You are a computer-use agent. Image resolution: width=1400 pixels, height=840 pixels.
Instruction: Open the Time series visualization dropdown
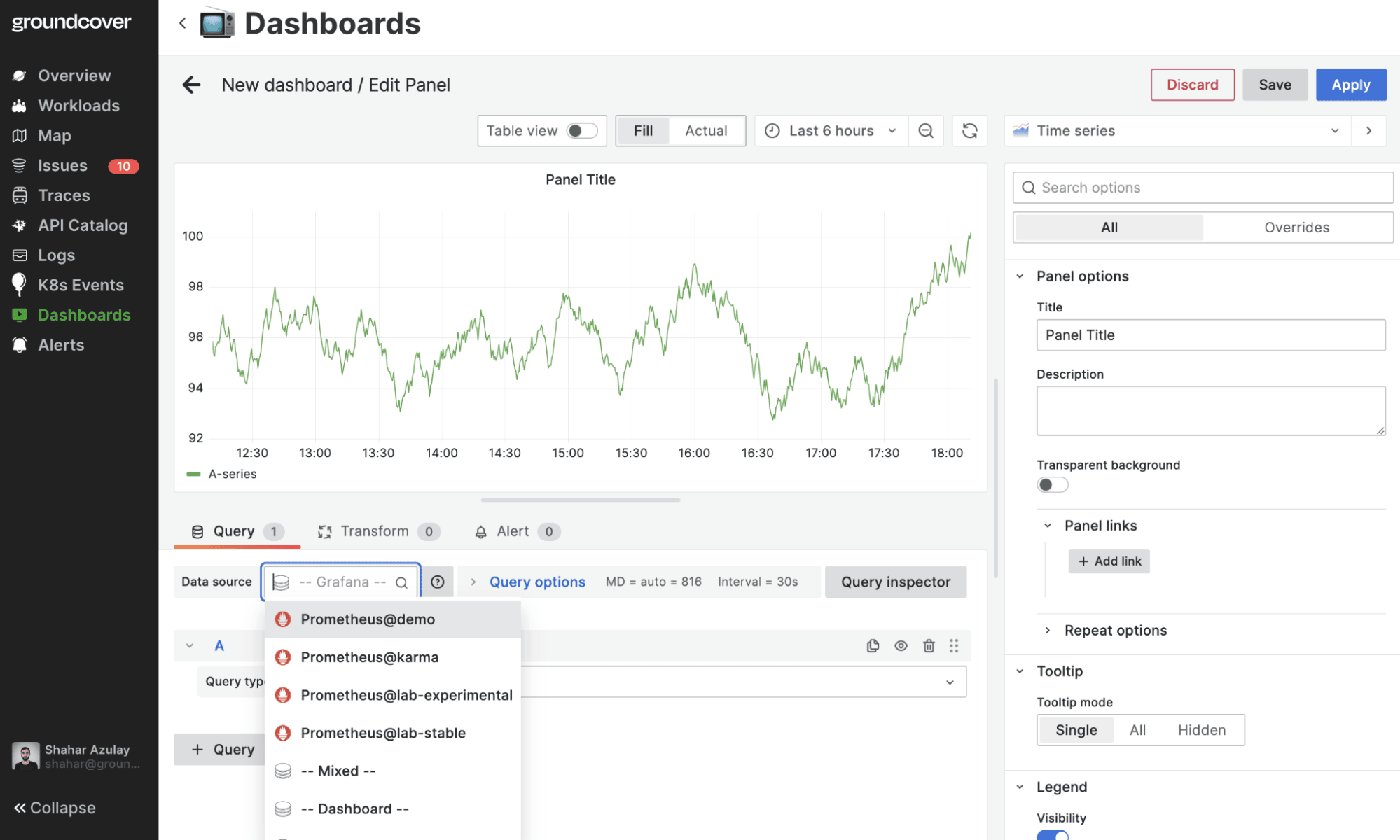point(1335,130)
